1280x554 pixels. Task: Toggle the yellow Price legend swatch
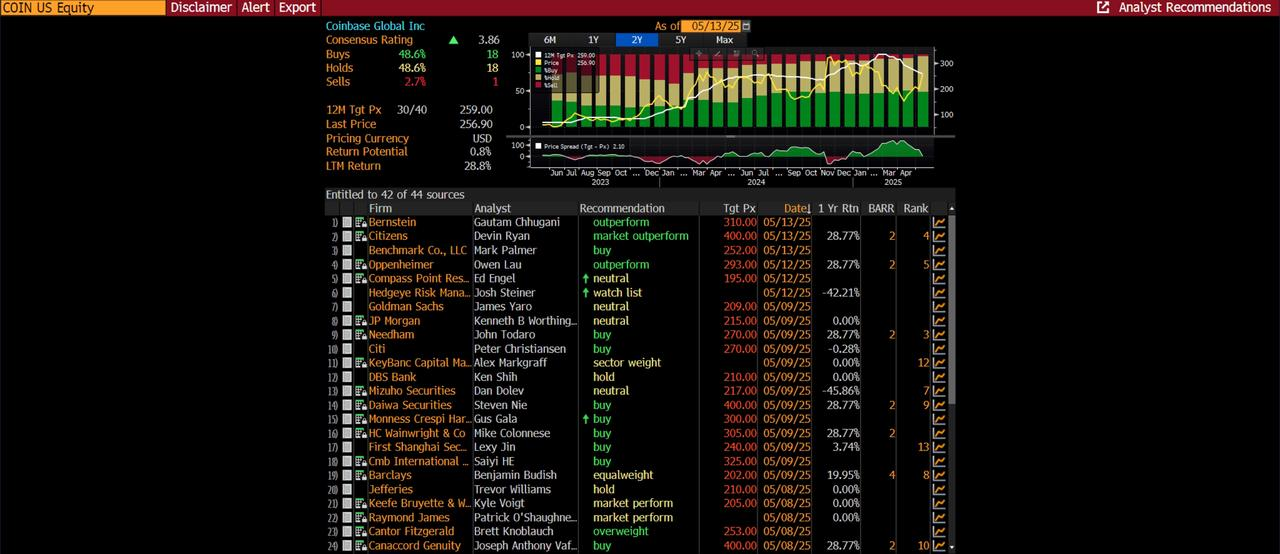[538, 63]
